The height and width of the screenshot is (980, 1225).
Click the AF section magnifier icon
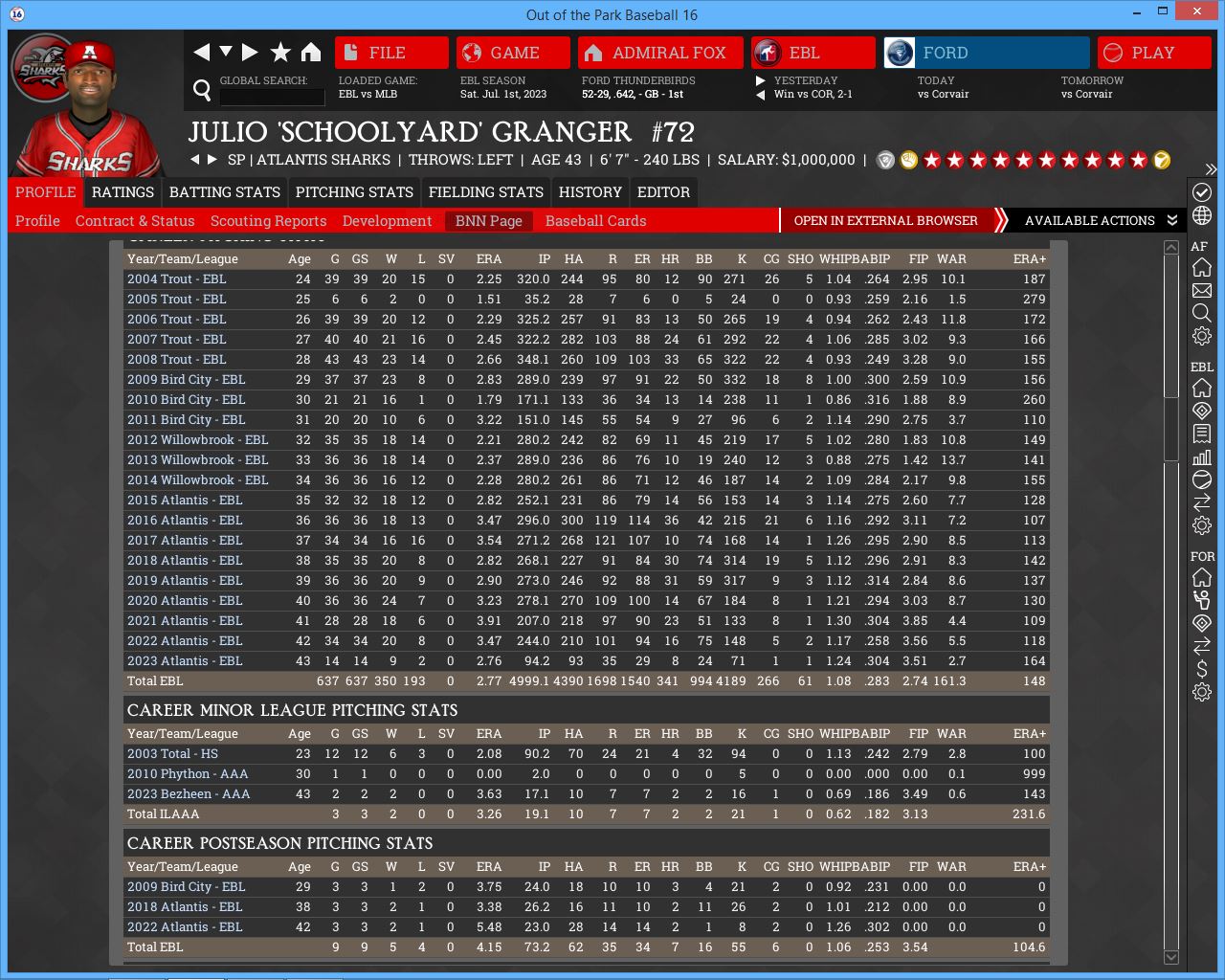1202,313
